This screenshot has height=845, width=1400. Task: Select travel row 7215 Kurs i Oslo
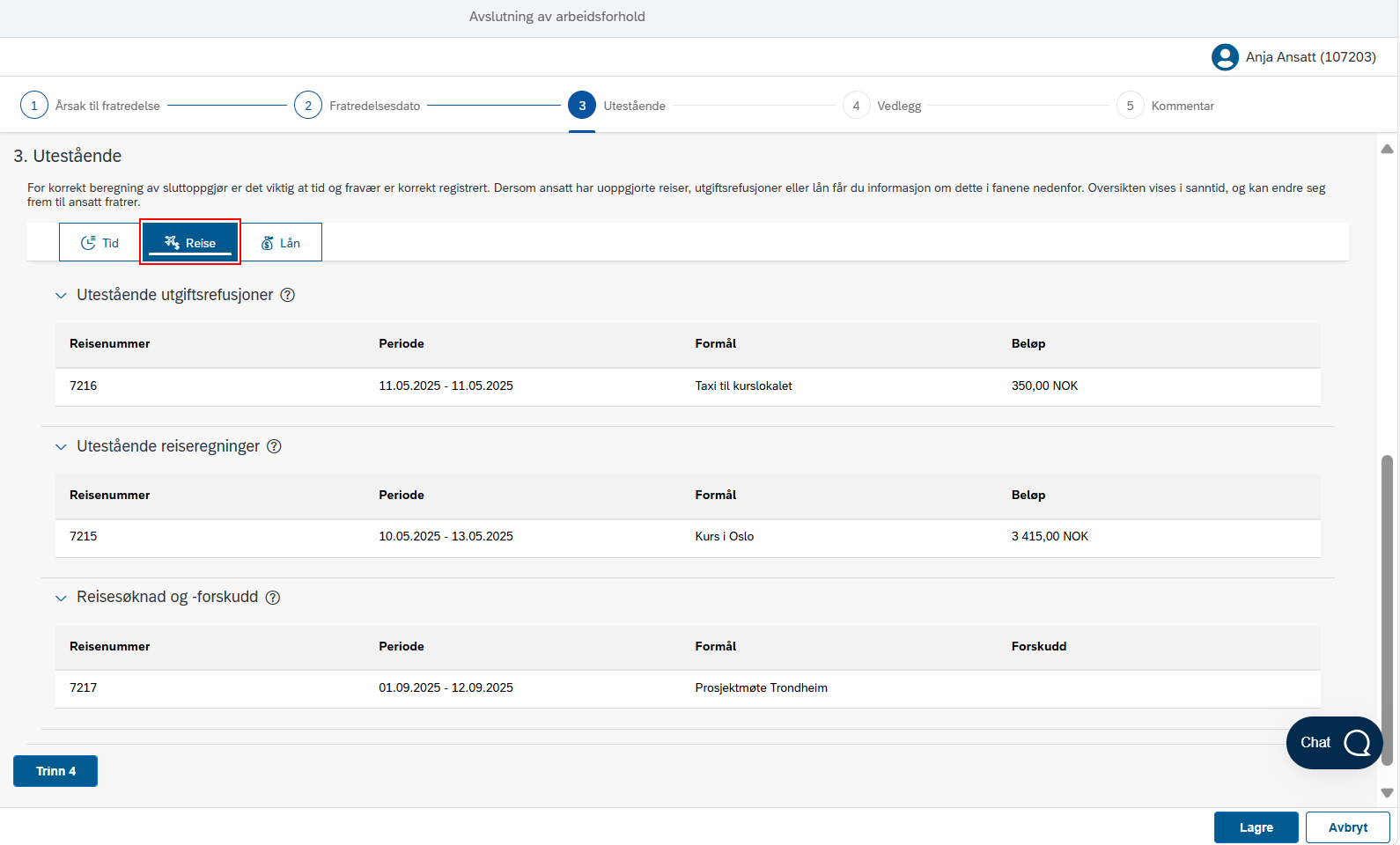point(688,537)
